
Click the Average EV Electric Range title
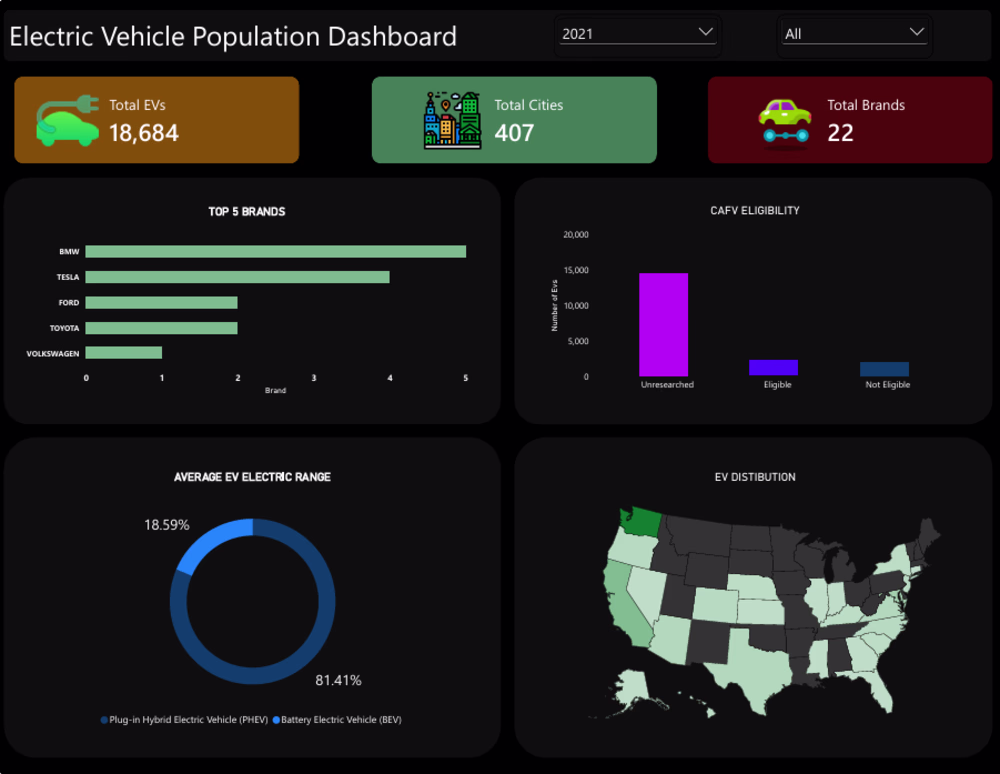pyautogui.click(x=253, y=477)
